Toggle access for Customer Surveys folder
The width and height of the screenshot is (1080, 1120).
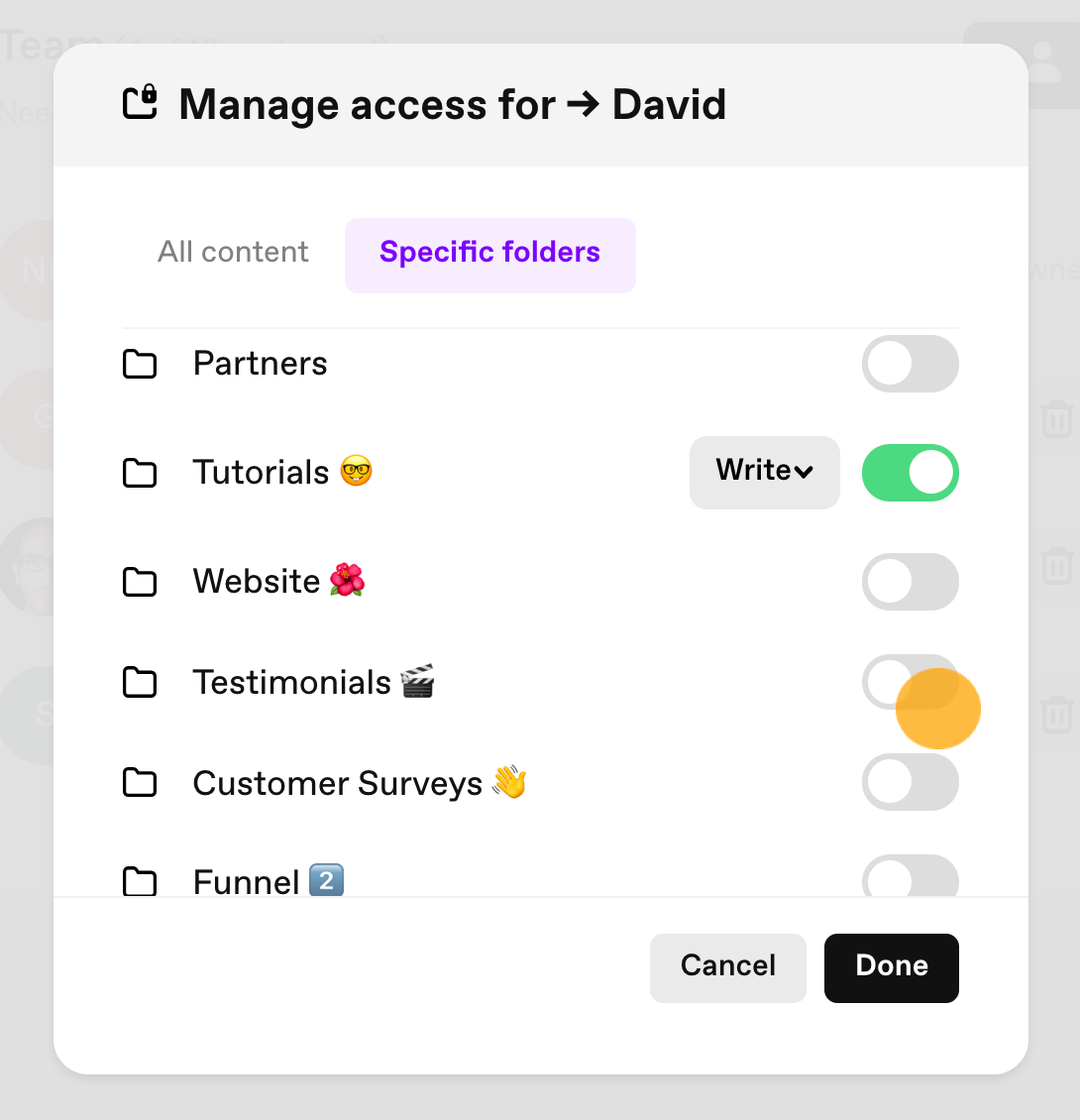point(910,782)
